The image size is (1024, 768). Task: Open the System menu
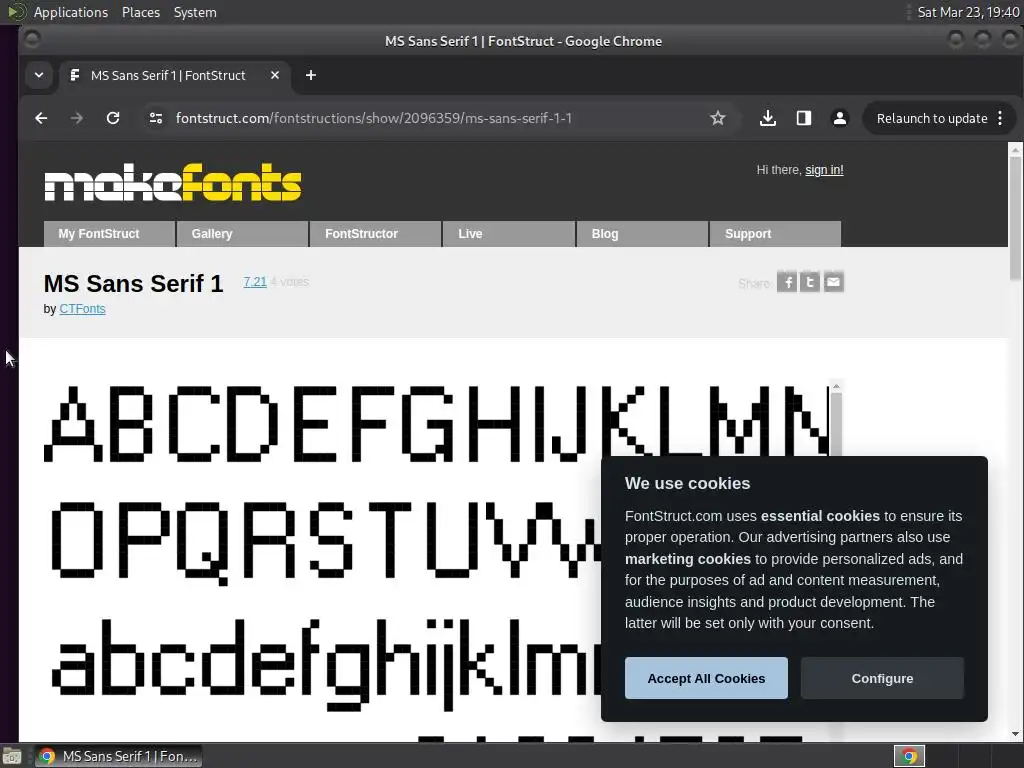click(195, 12)
